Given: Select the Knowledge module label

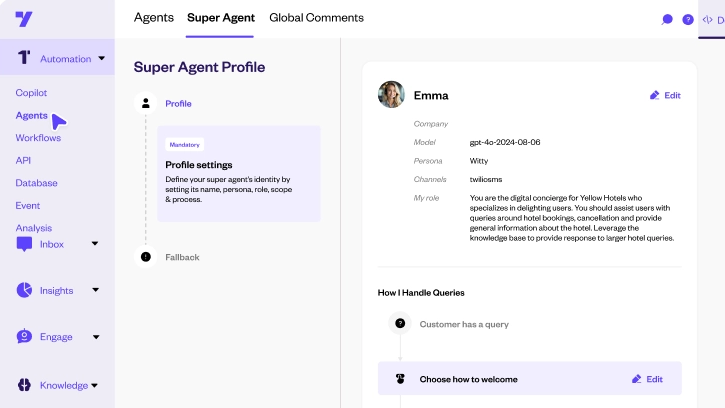Looking at the screenshot, I should [x=64, y=385].
